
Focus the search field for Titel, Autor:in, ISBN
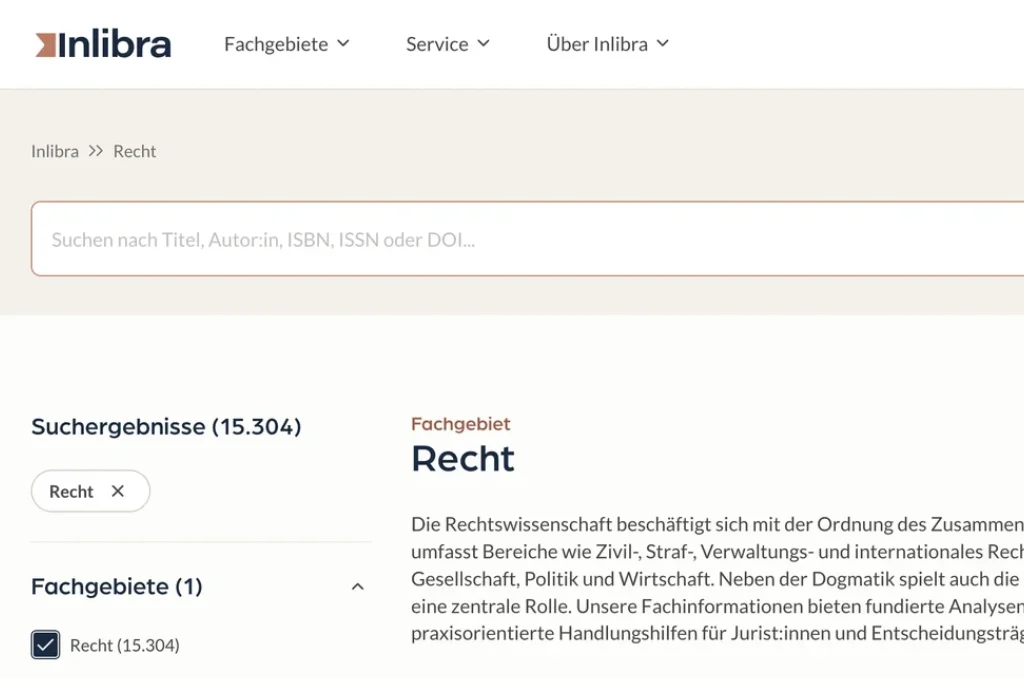527,239
